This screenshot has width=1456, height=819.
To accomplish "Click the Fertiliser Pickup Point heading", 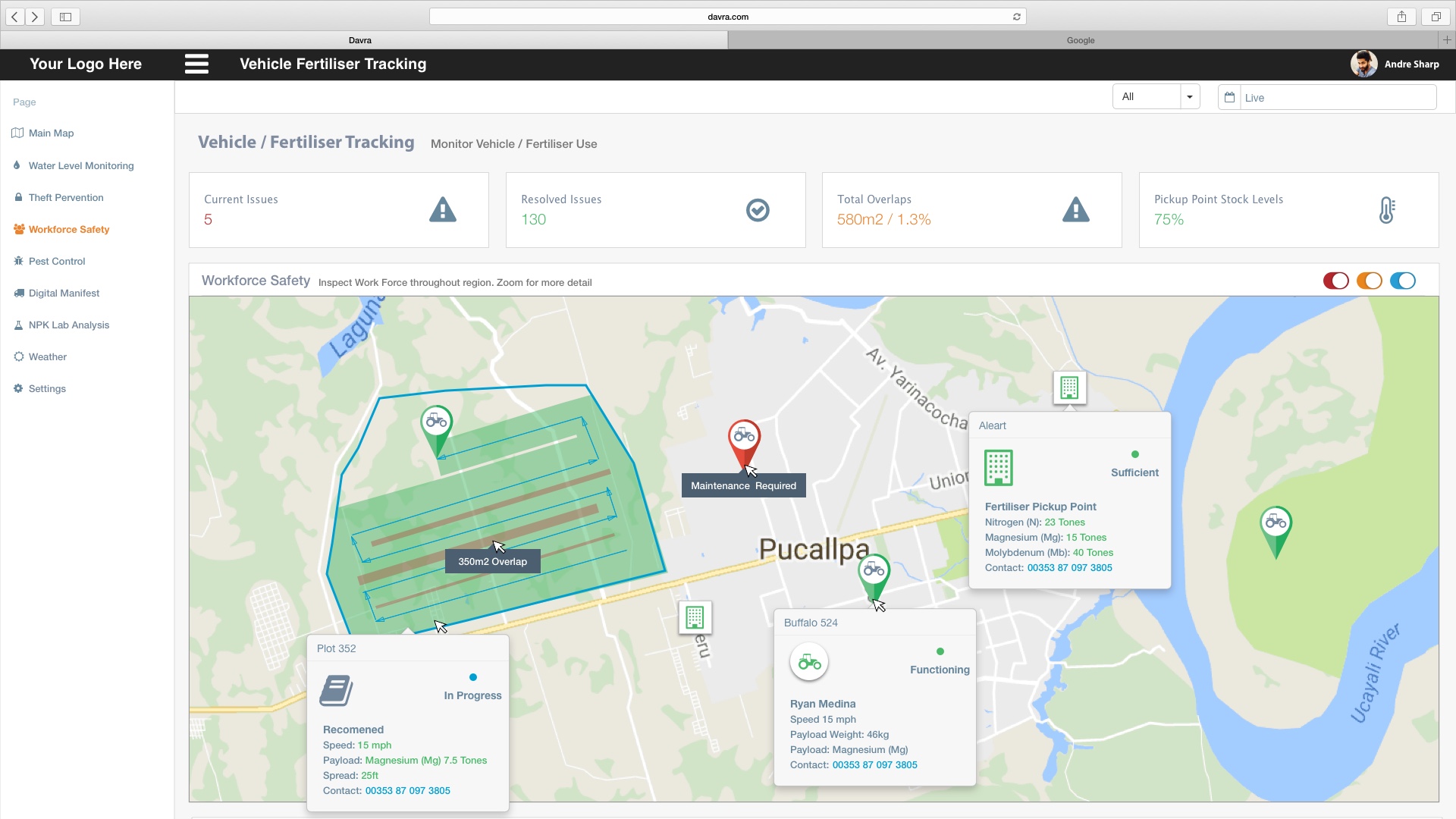I will (x=1040, y=507).
